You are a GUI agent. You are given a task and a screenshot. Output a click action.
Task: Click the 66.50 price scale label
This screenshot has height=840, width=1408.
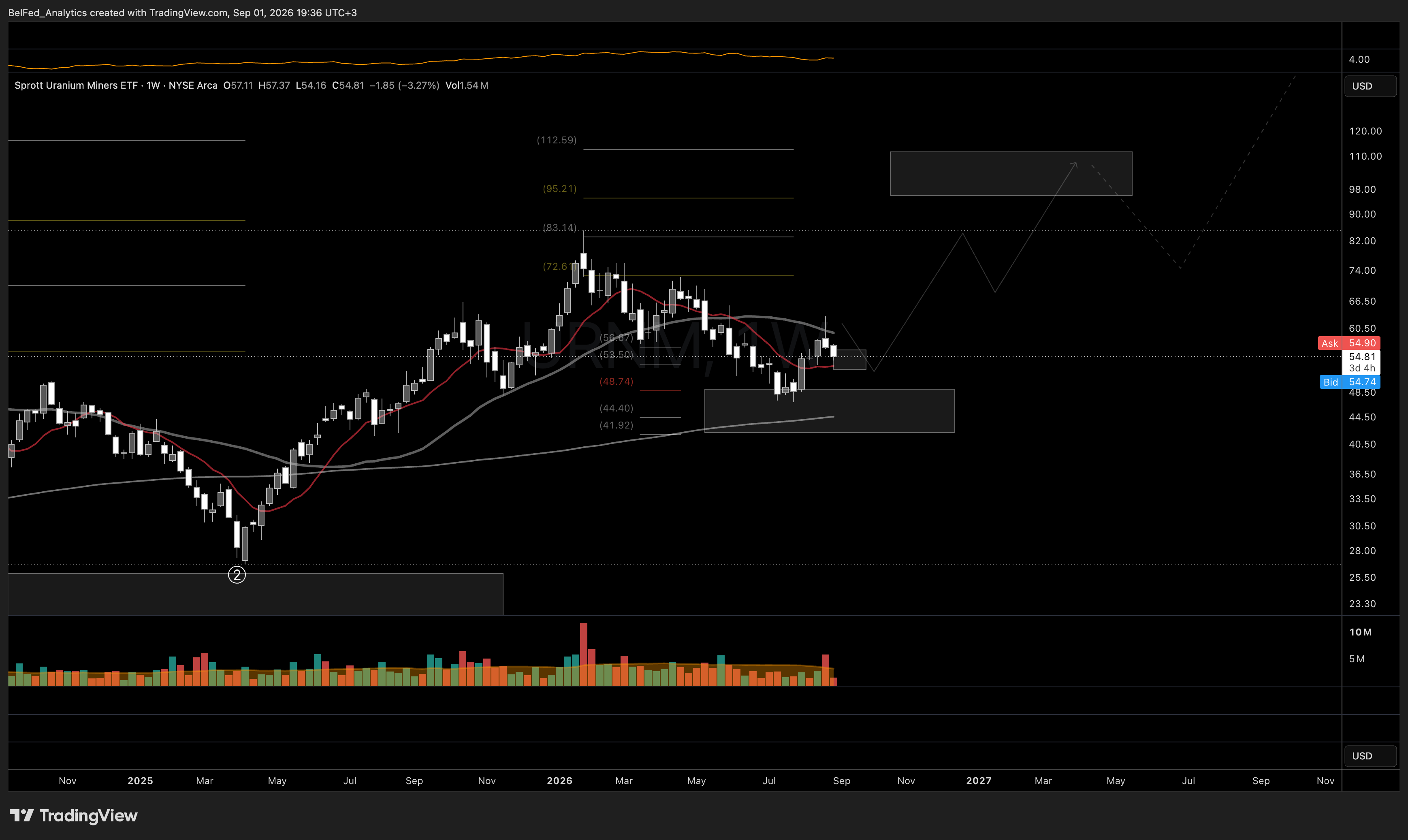[1362, 301]
